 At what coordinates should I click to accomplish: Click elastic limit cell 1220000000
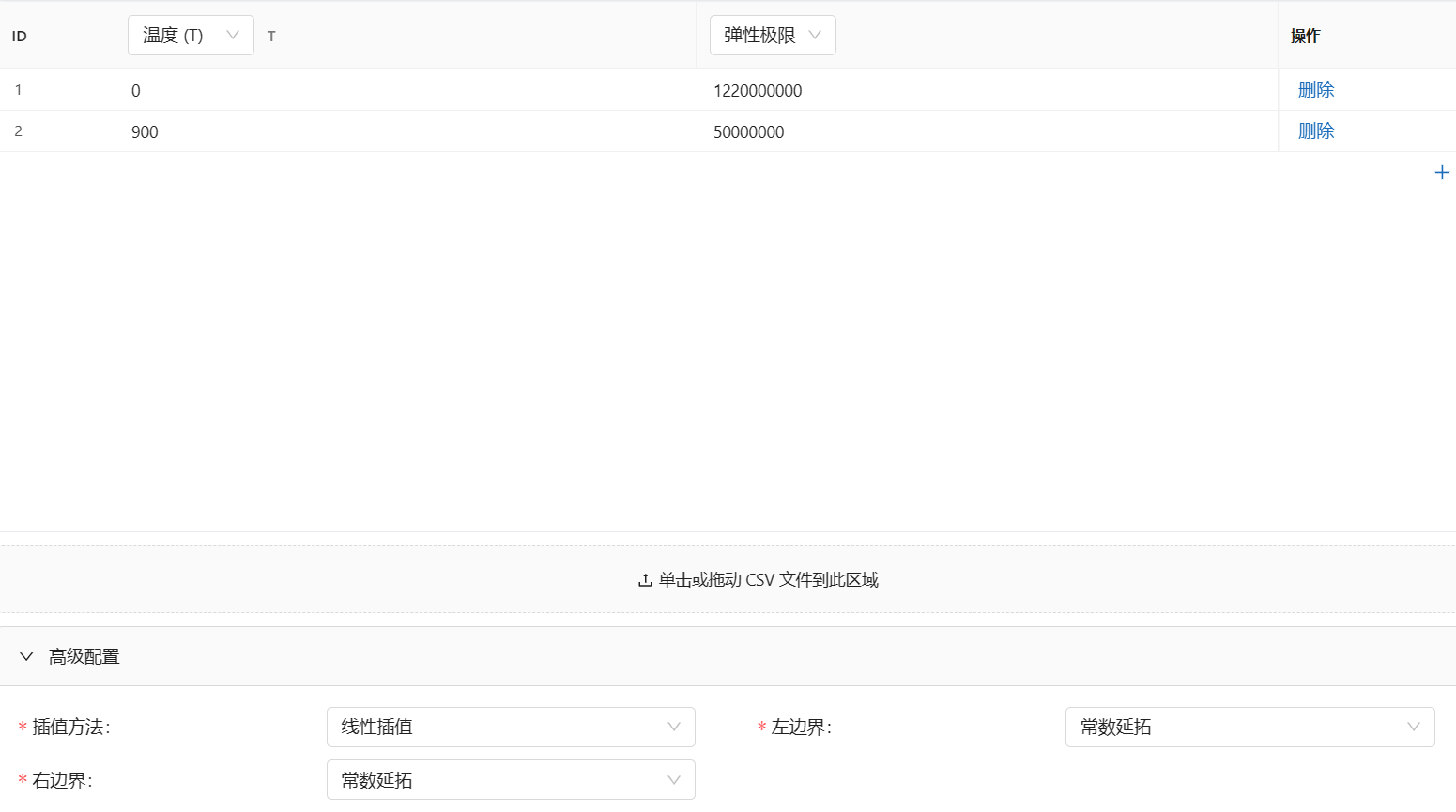(x=987, y=90)
